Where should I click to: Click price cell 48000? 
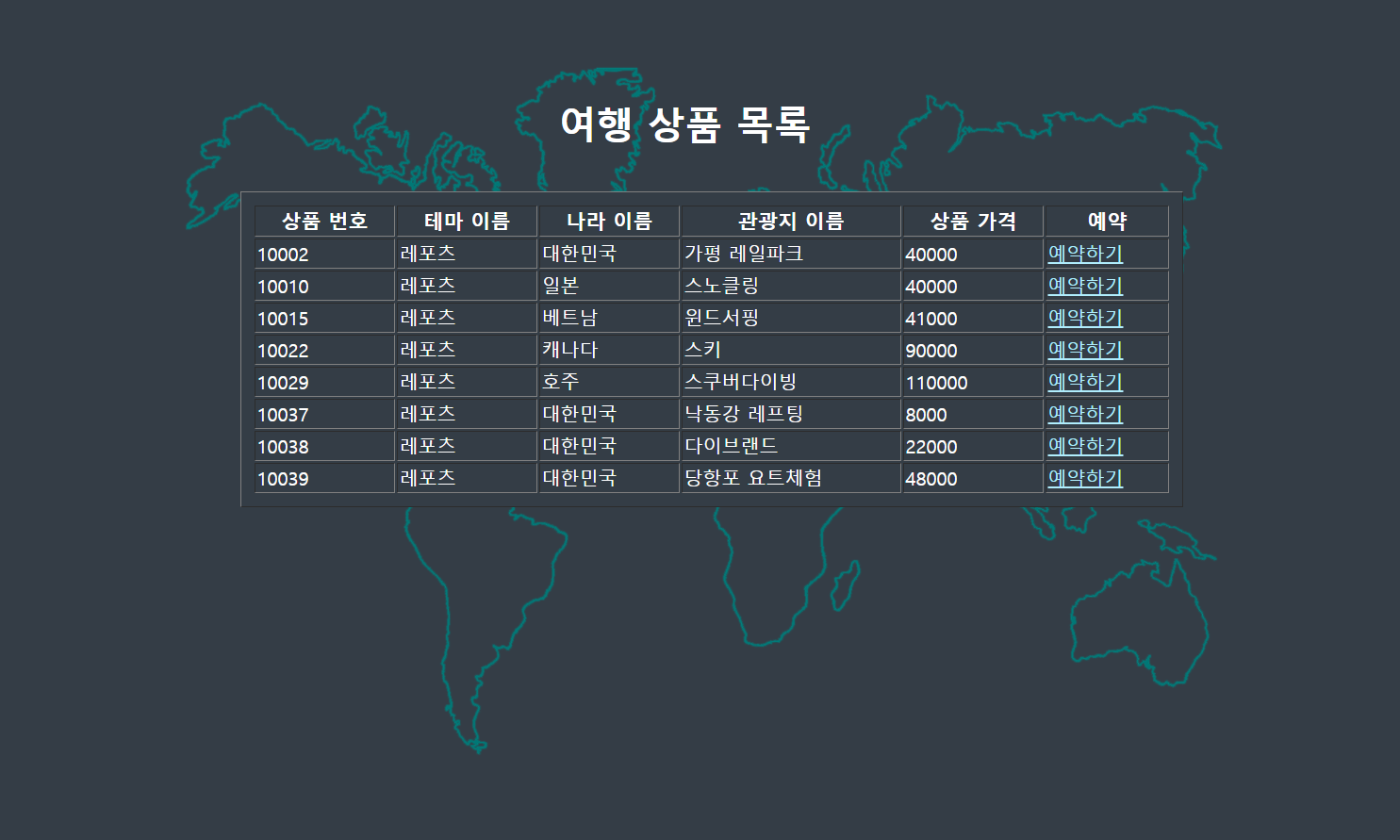[973, 478]
